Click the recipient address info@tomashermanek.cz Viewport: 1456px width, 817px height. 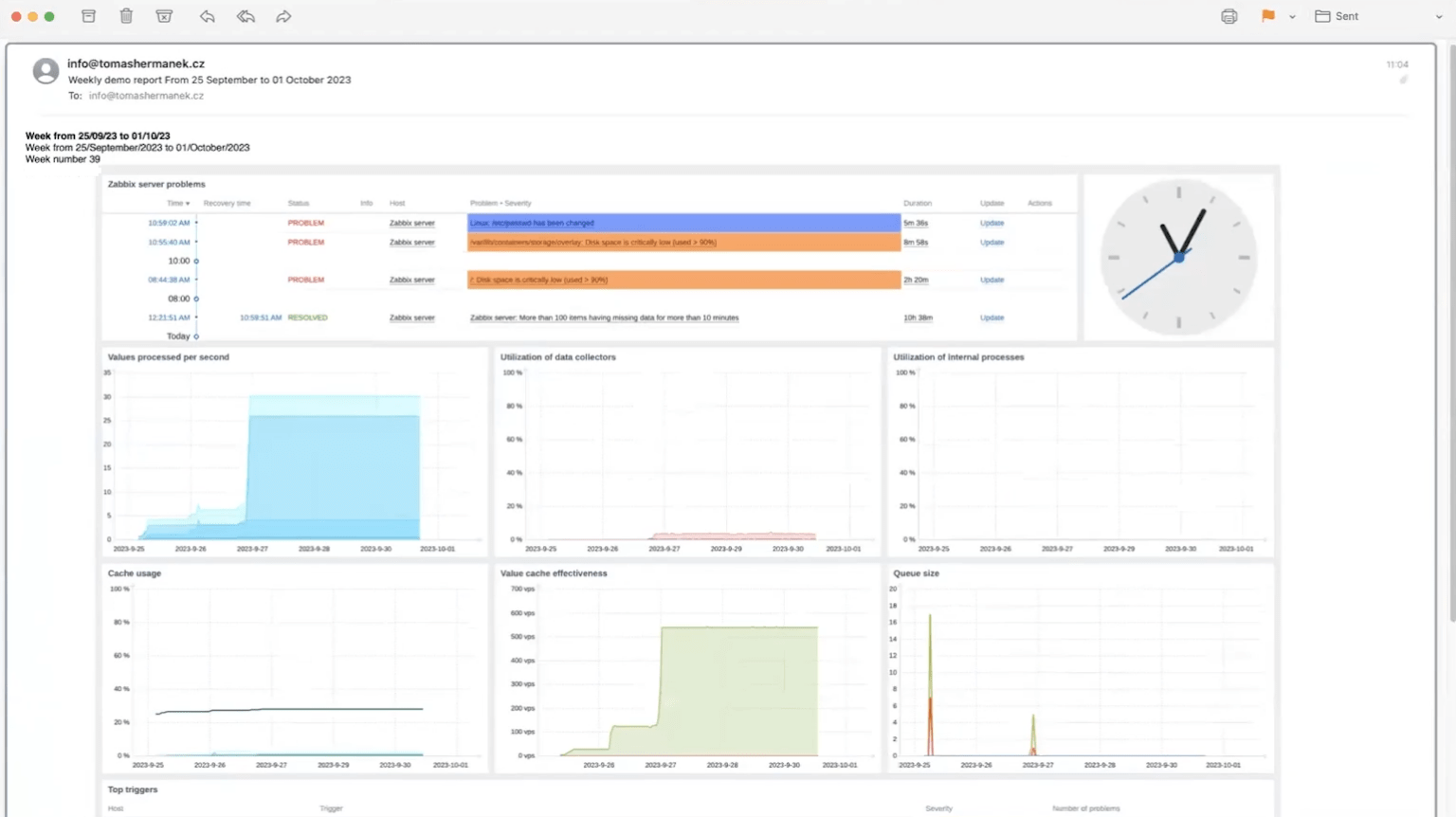point(146,95)
